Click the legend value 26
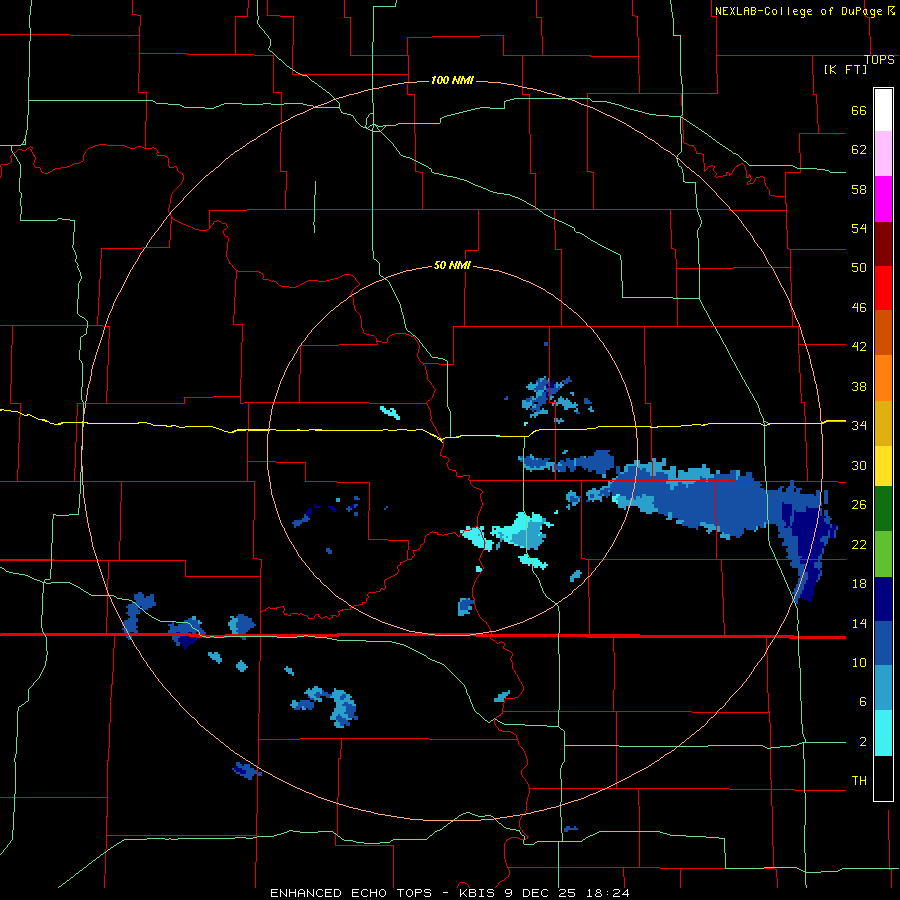This screenshot has width=900, height=900. 859,505
